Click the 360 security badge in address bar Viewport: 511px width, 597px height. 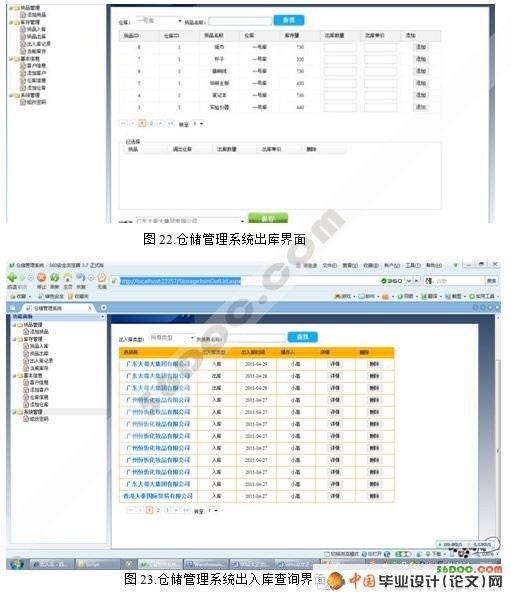392,281
